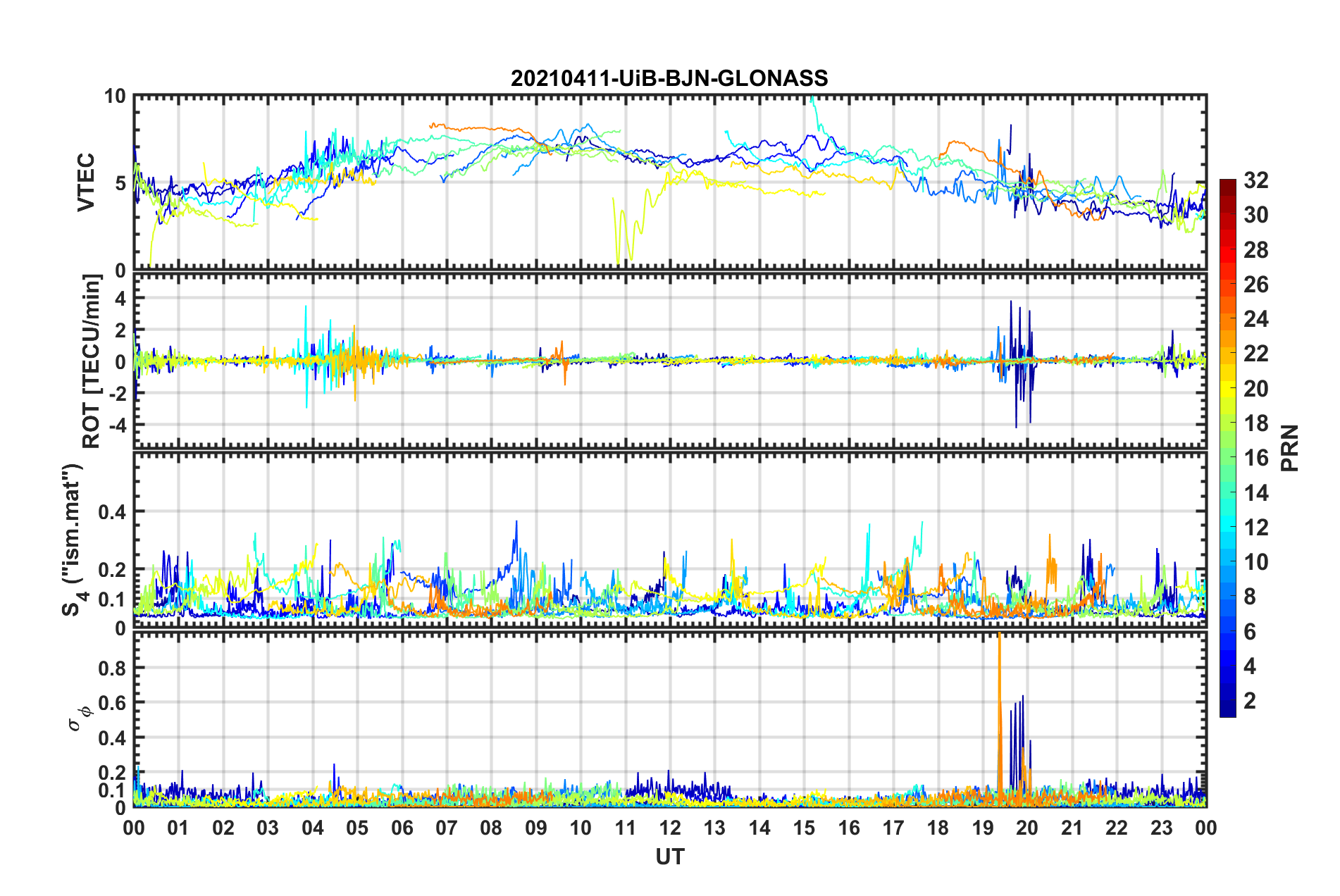Click x-axis tick label 19

pyautogui.click(x=983, y=828)
